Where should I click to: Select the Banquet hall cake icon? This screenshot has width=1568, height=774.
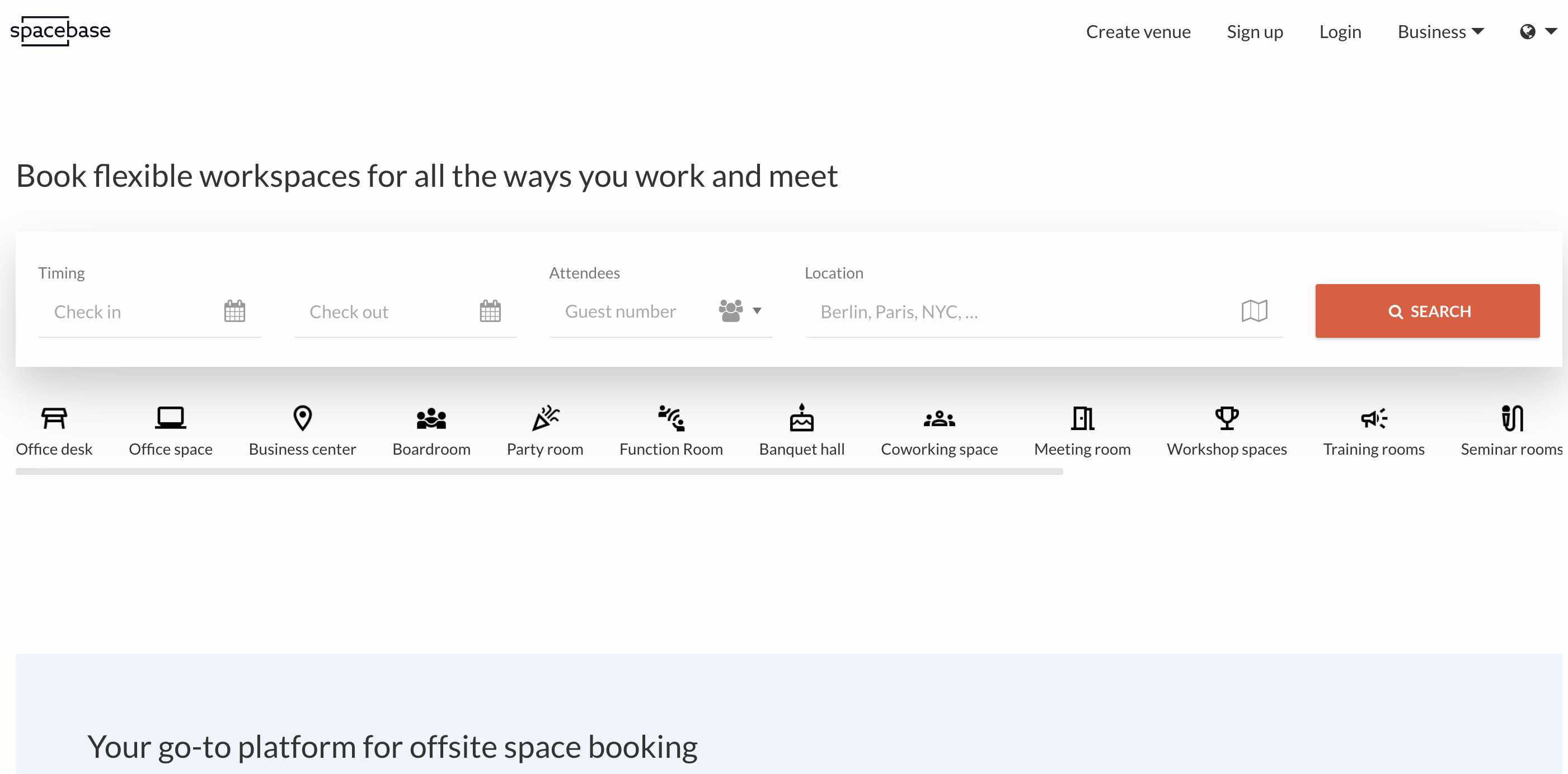click(802, 417)
